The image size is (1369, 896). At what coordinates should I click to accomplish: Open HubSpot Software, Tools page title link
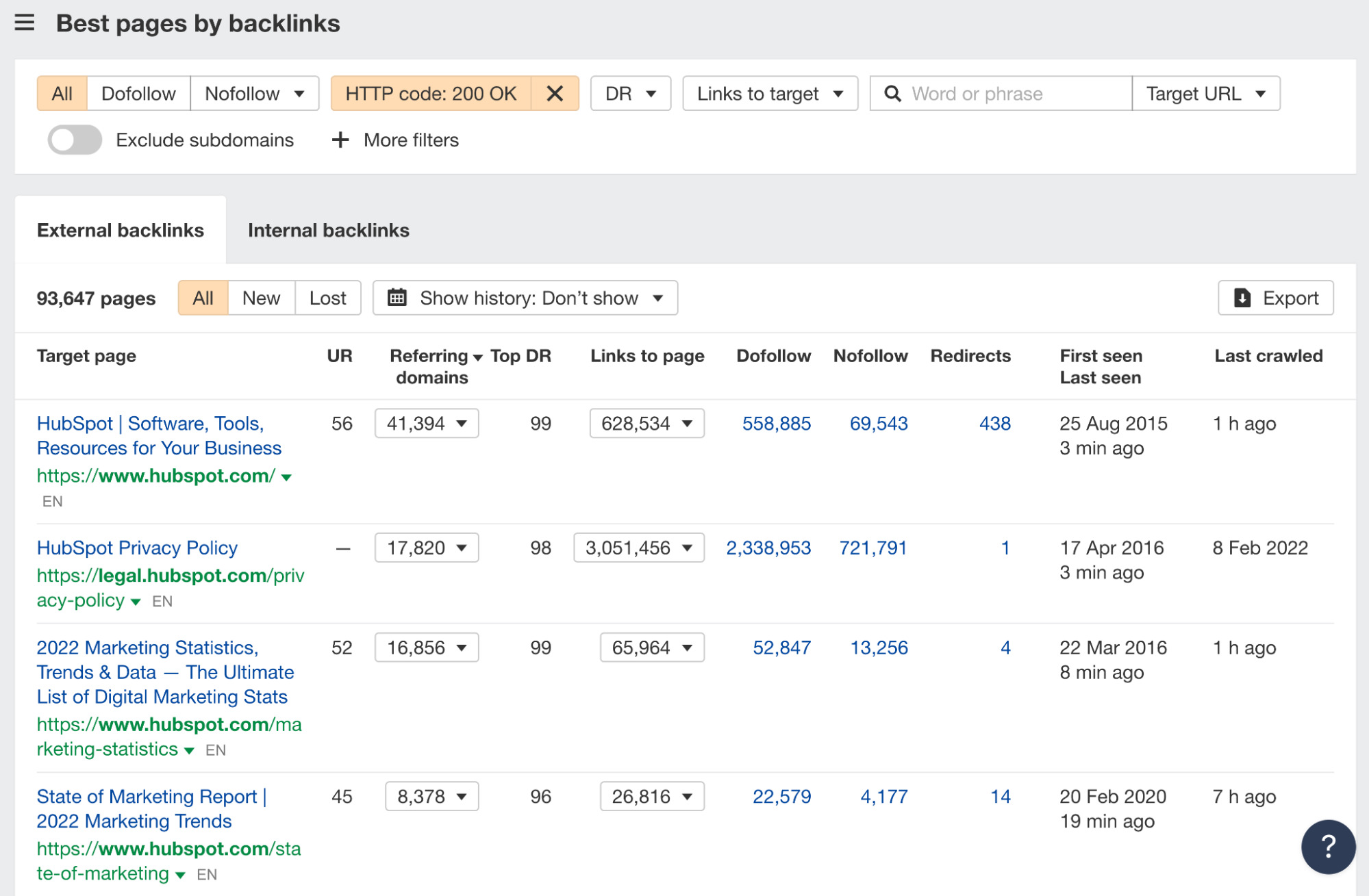coord(159,435)
